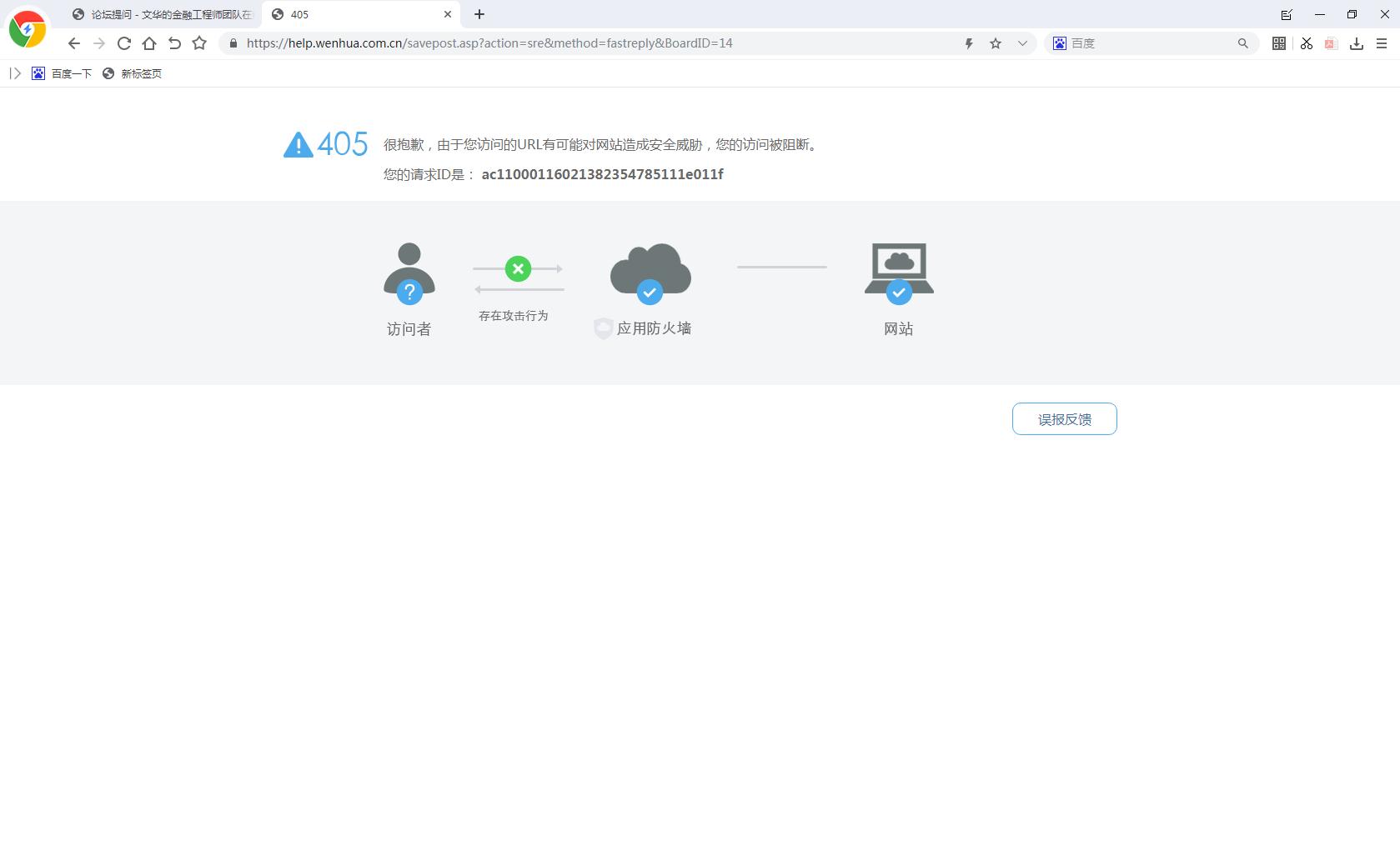Open the downloads icon in toolbar
Viewport: 1400px width, 841px height.
(x=1357, y=43)
